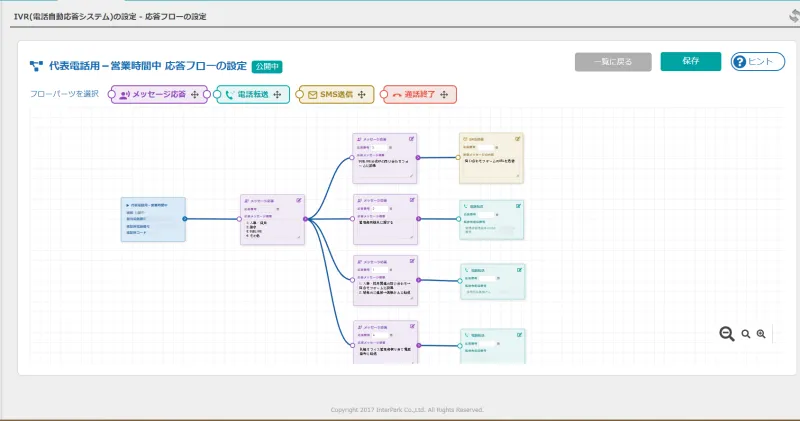Edit the second branch message node
The image size is (800, 421).
pos(412,200)
